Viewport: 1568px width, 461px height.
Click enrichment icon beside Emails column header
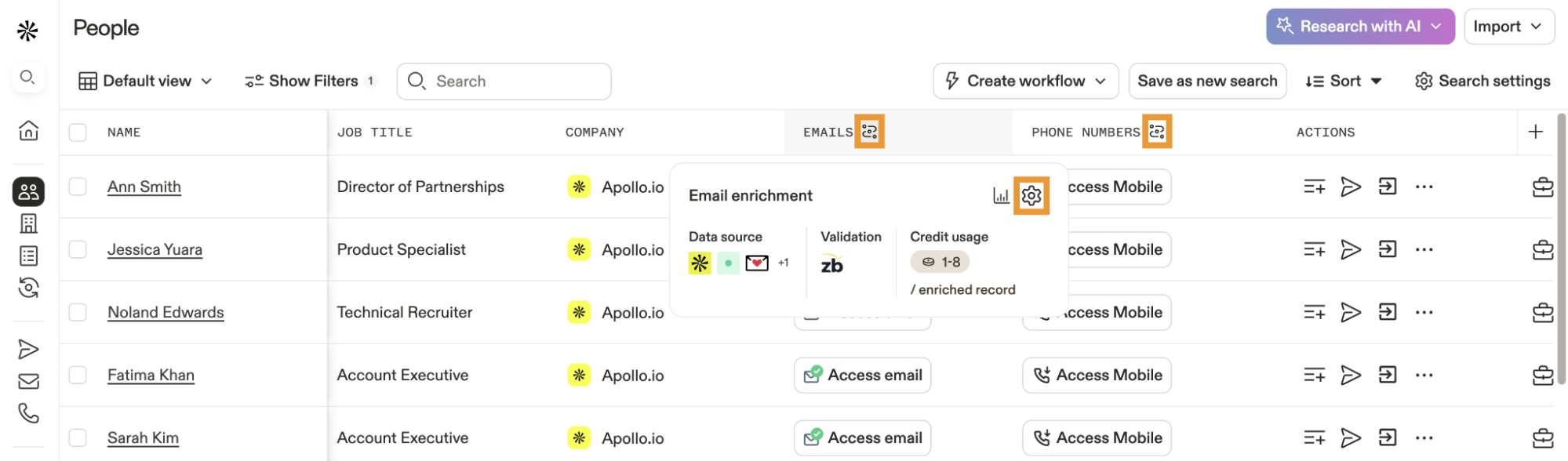click(x=869, y=132)
